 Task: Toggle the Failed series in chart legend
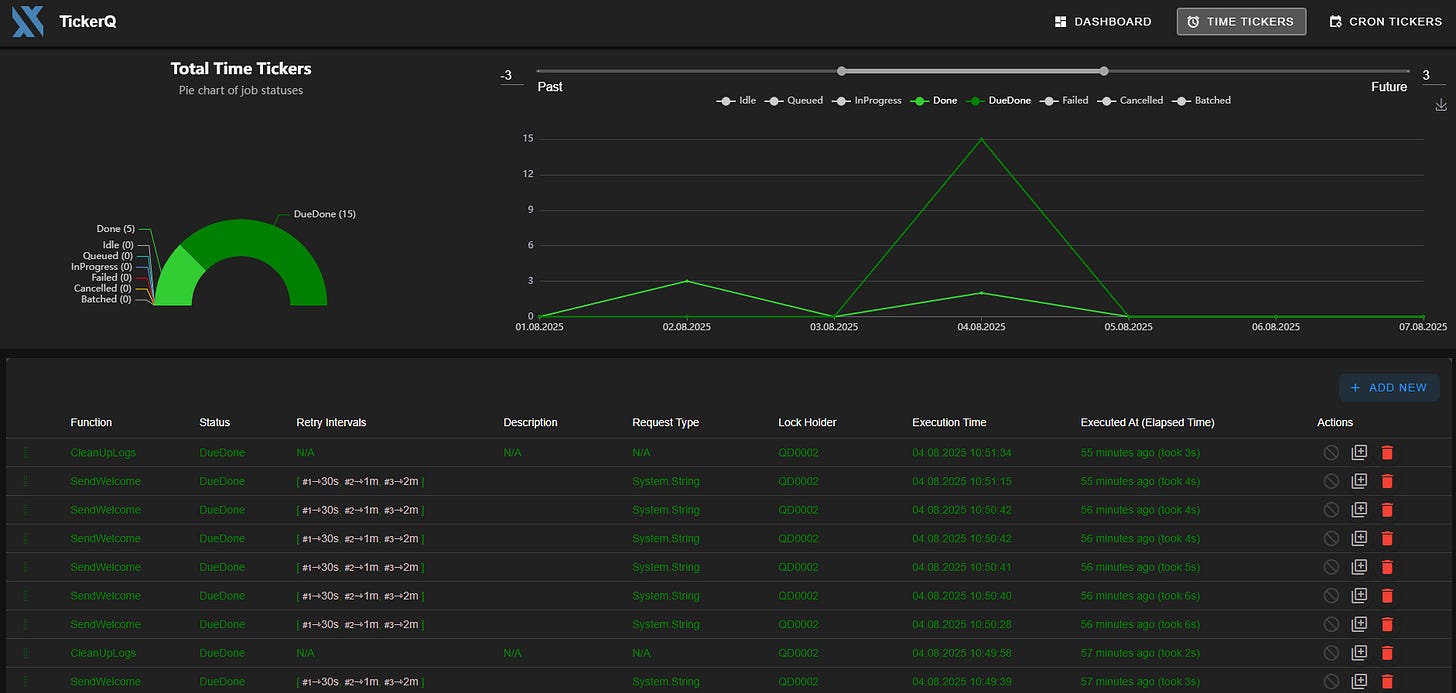pos(1065,101)
